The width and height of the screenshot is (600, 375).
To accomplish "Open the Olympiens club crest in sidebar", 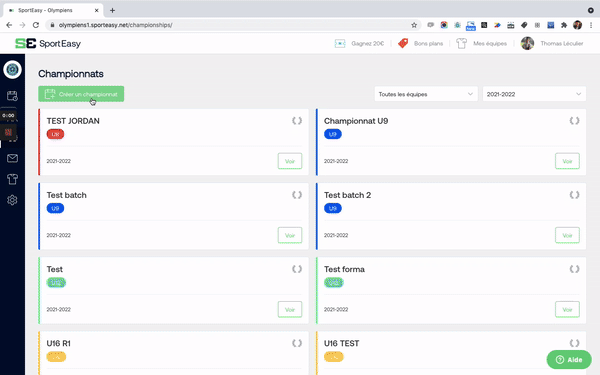I will [x=12, y=70].
